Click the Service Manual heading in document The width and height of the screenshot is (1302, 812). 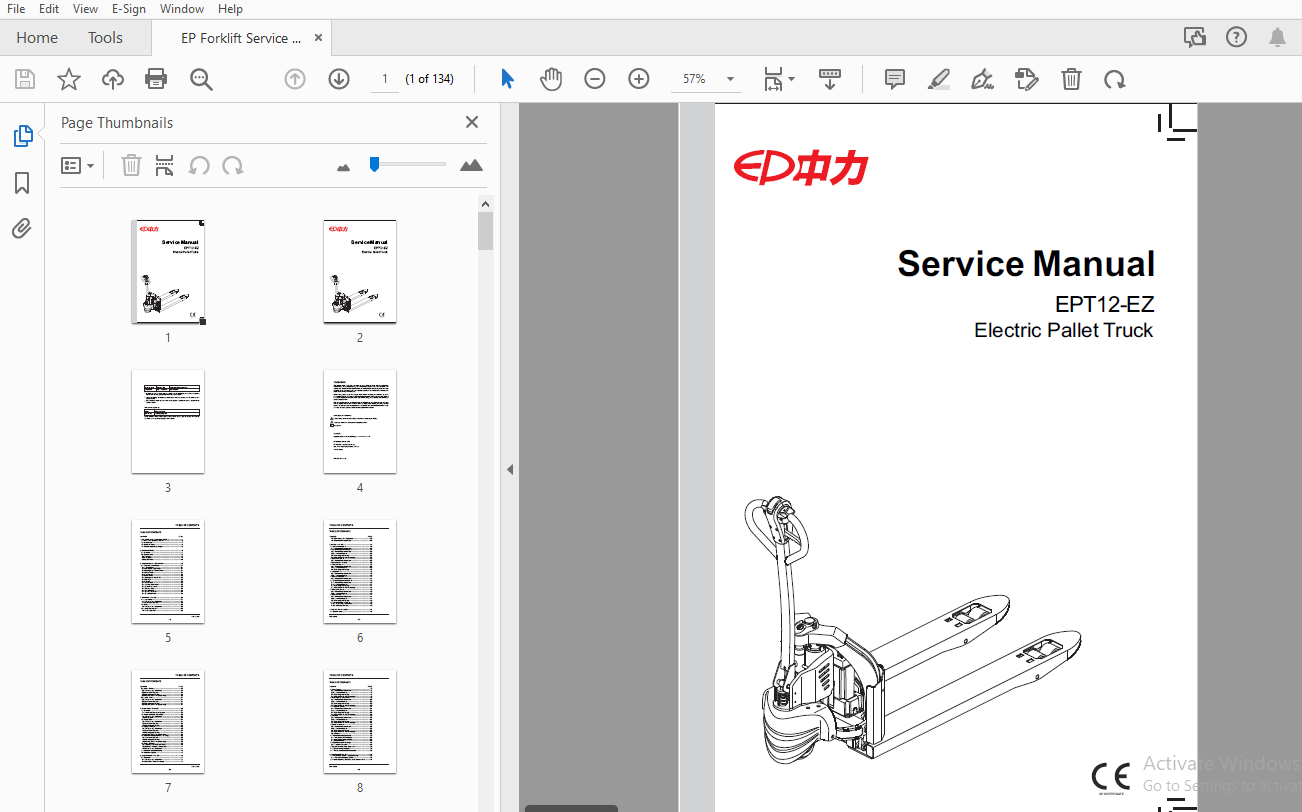pos(1026,264)
